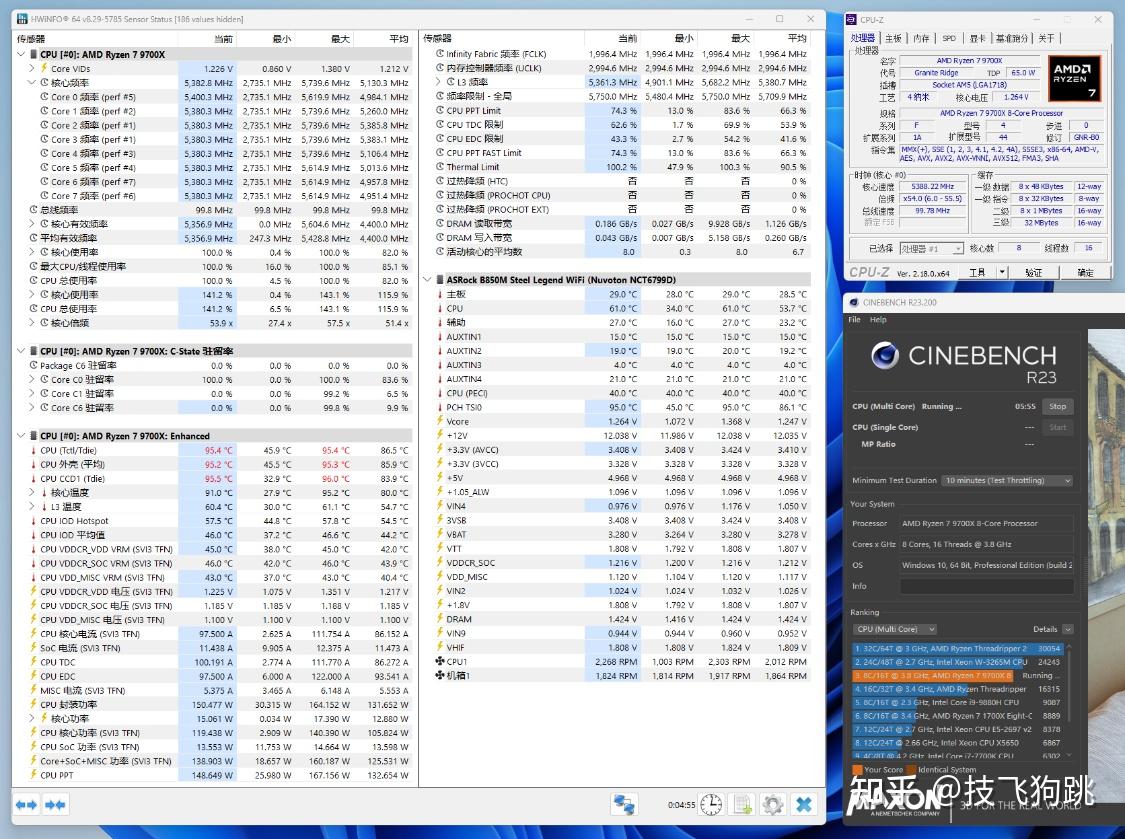This screenshot has width=1125, height=839.
Task: Click the 工具 button in CPU-Z
Action: coord(977,272)
